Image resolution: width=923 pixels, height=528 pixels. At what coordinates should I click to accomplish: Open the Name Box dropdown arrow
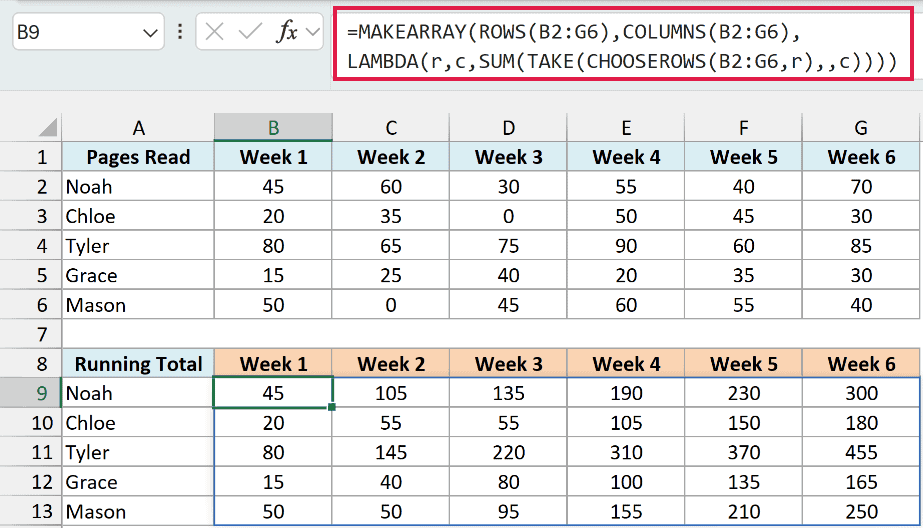(150, 32)
